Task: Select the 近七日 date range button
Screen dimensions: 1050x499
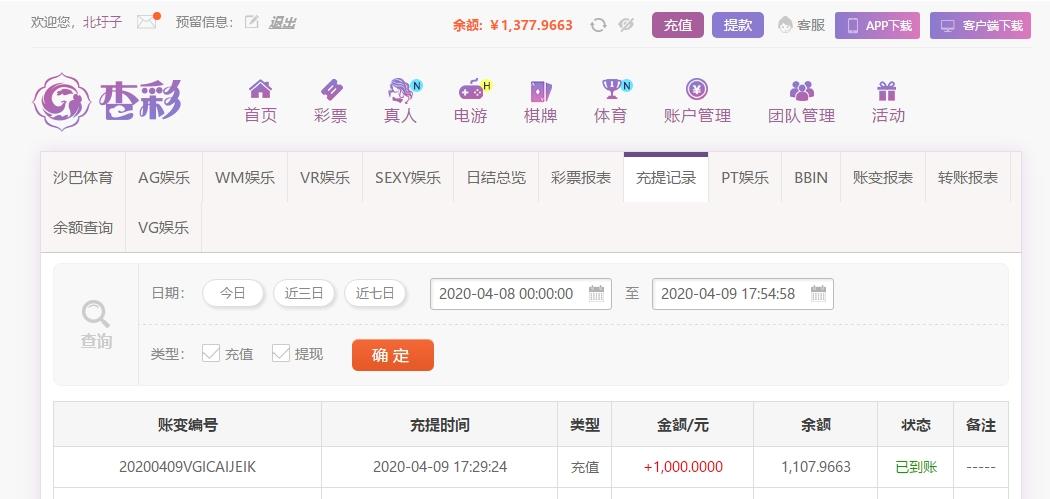Action: point(375,293)
